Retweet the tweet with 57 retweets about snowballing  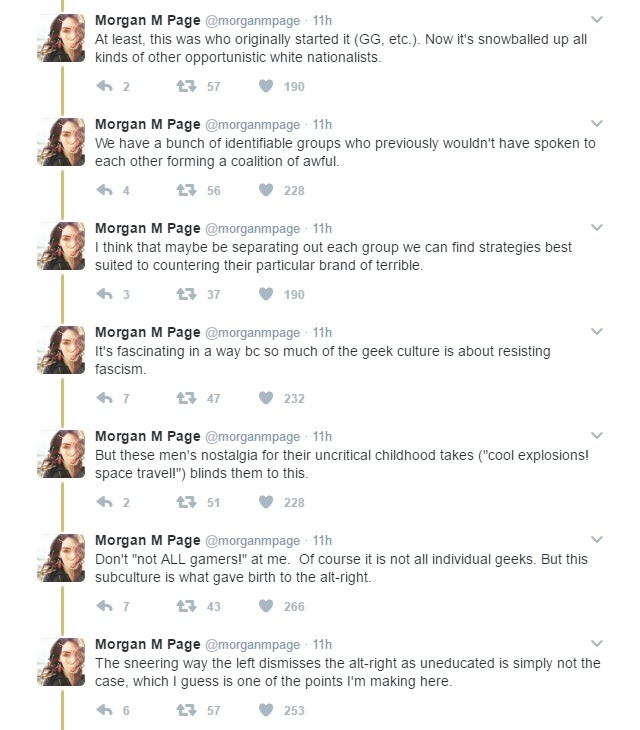pos(184,87)
